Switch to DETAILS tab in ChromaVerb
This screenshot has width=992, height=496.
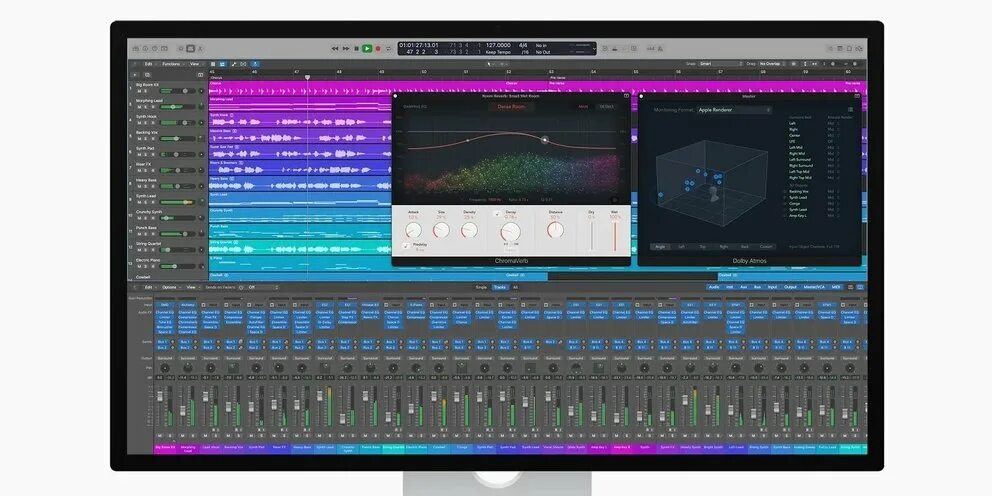(607, 107)
